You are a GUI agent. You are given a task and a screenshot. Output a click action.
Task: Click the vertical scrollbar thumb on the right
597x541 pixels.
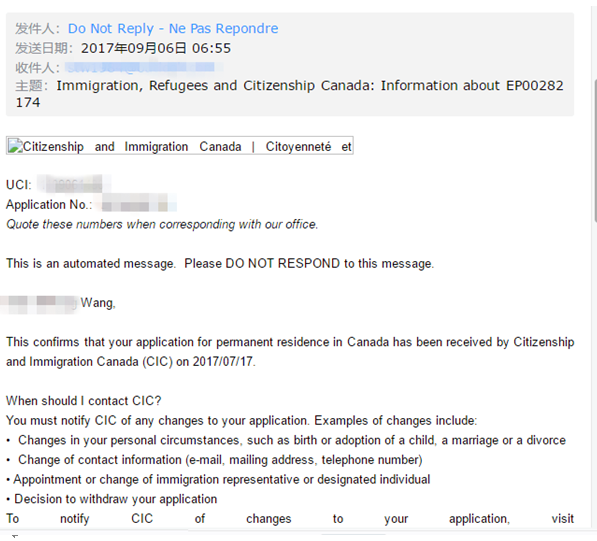[x=595, y=150]
